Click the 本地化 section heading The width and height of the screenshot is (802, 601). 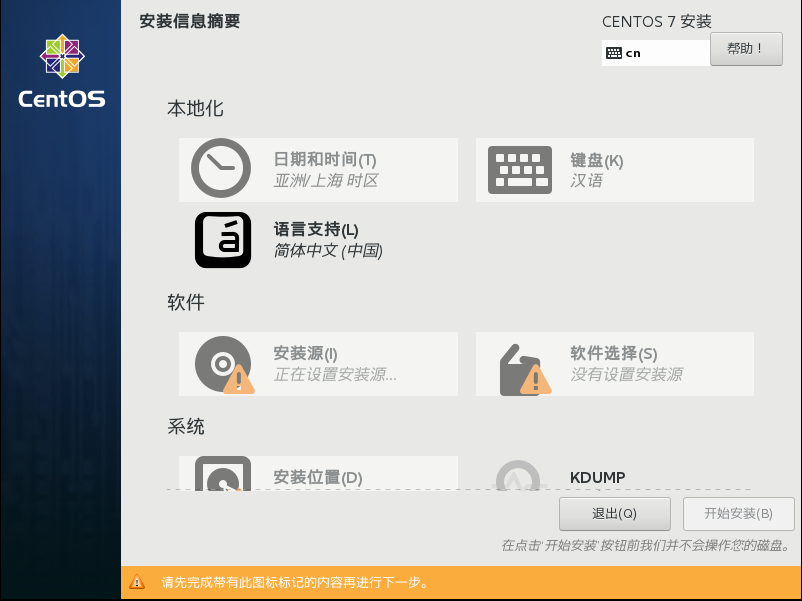tap(195, 108)
